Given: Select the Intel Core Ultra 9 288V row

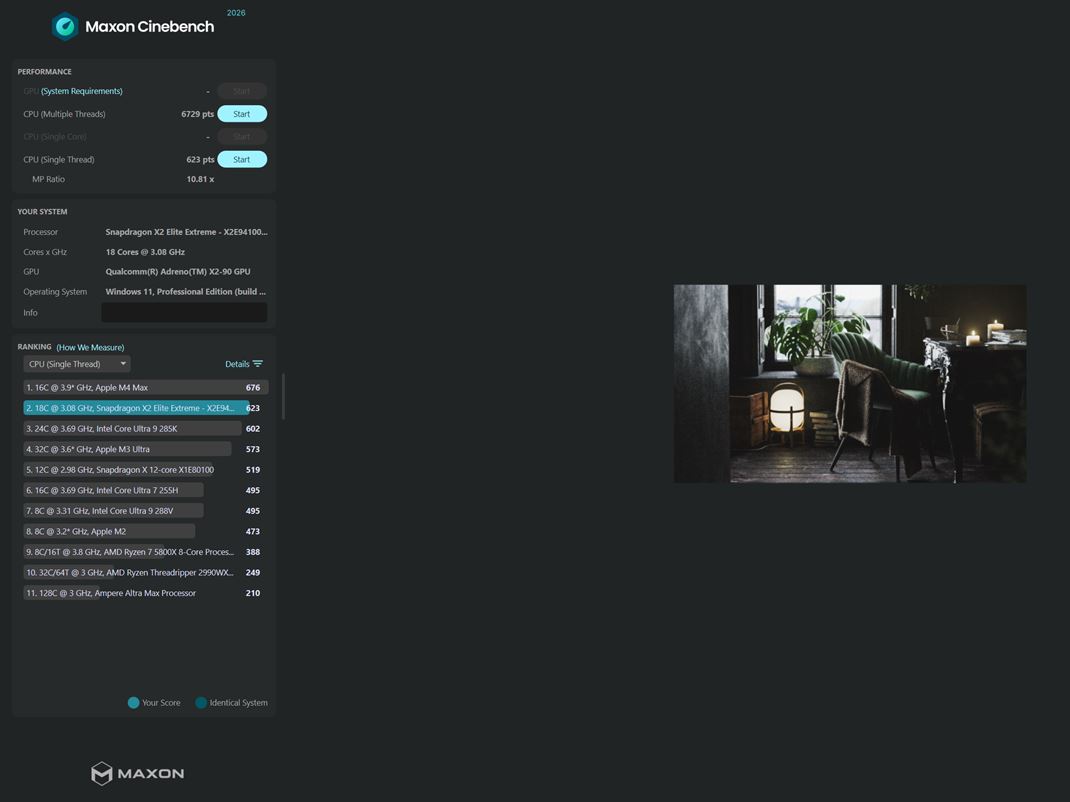Looking at the screenshot, I should [x=145, y=511].
